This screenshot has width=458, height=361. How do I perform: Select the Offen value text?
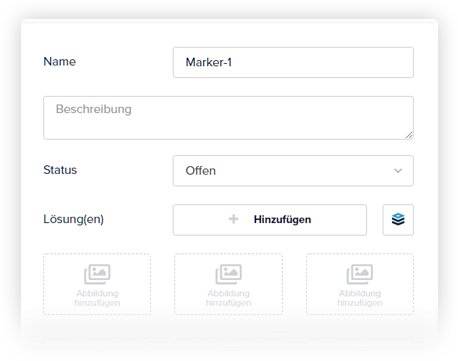[x=201, y=171]
